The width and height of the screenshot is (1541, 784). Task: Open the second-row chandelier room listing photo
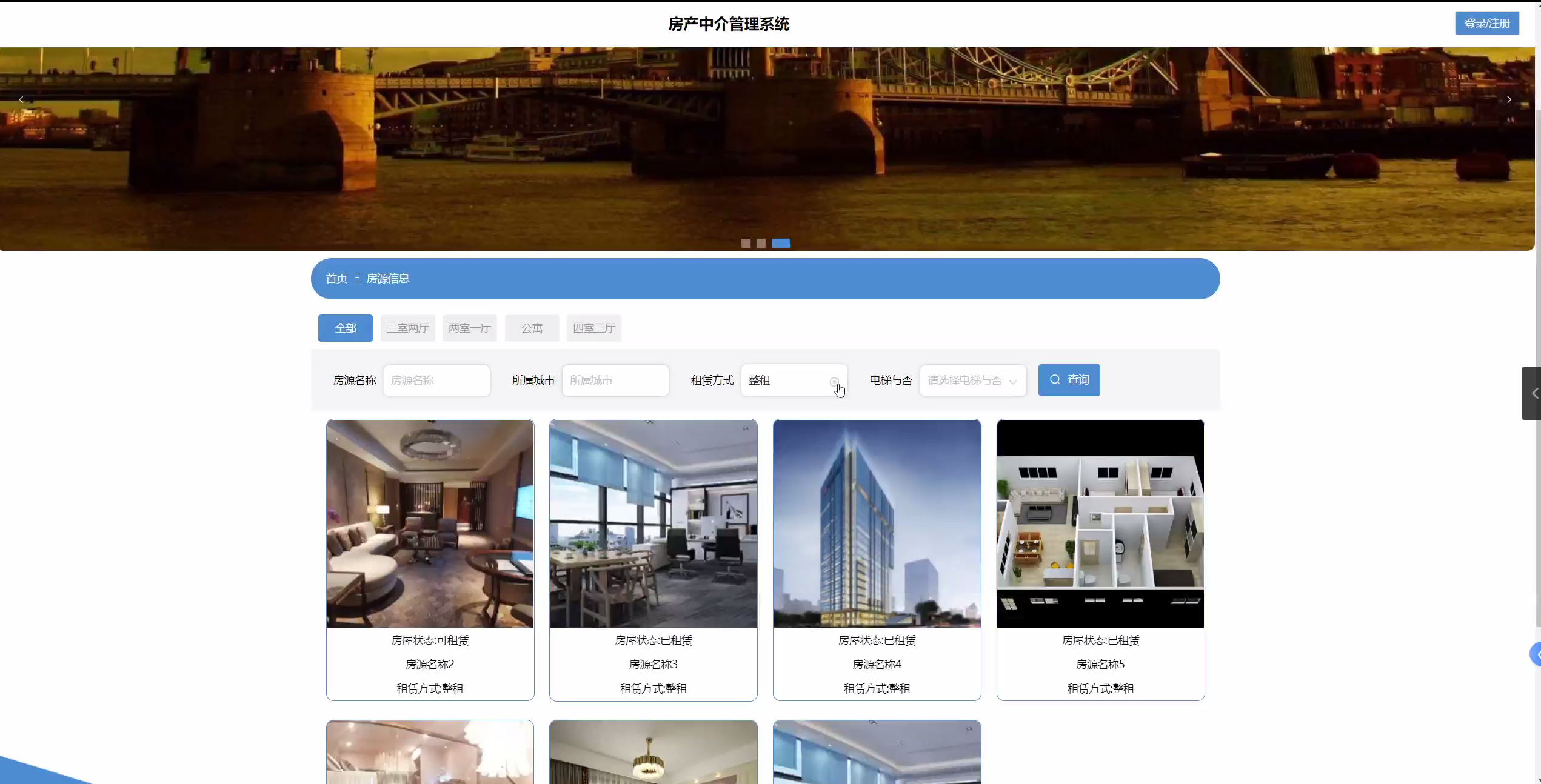click(654, 752)
